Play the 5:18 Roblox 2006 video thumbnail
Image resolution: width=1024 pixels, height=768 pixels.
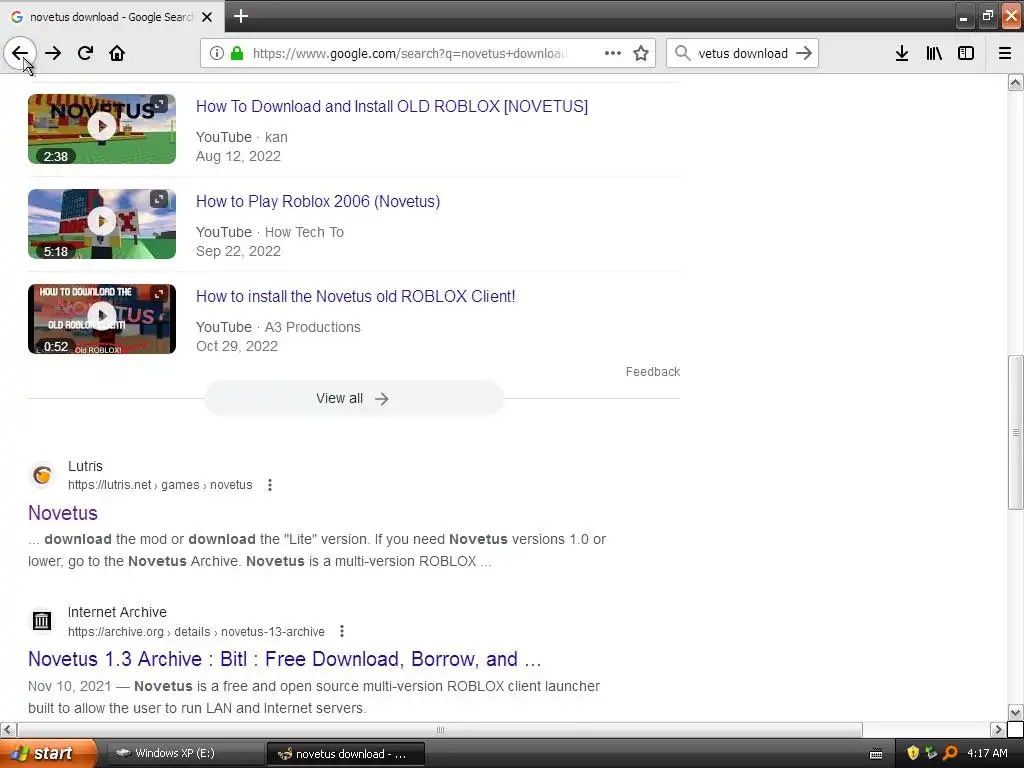[x=102, y=223]
